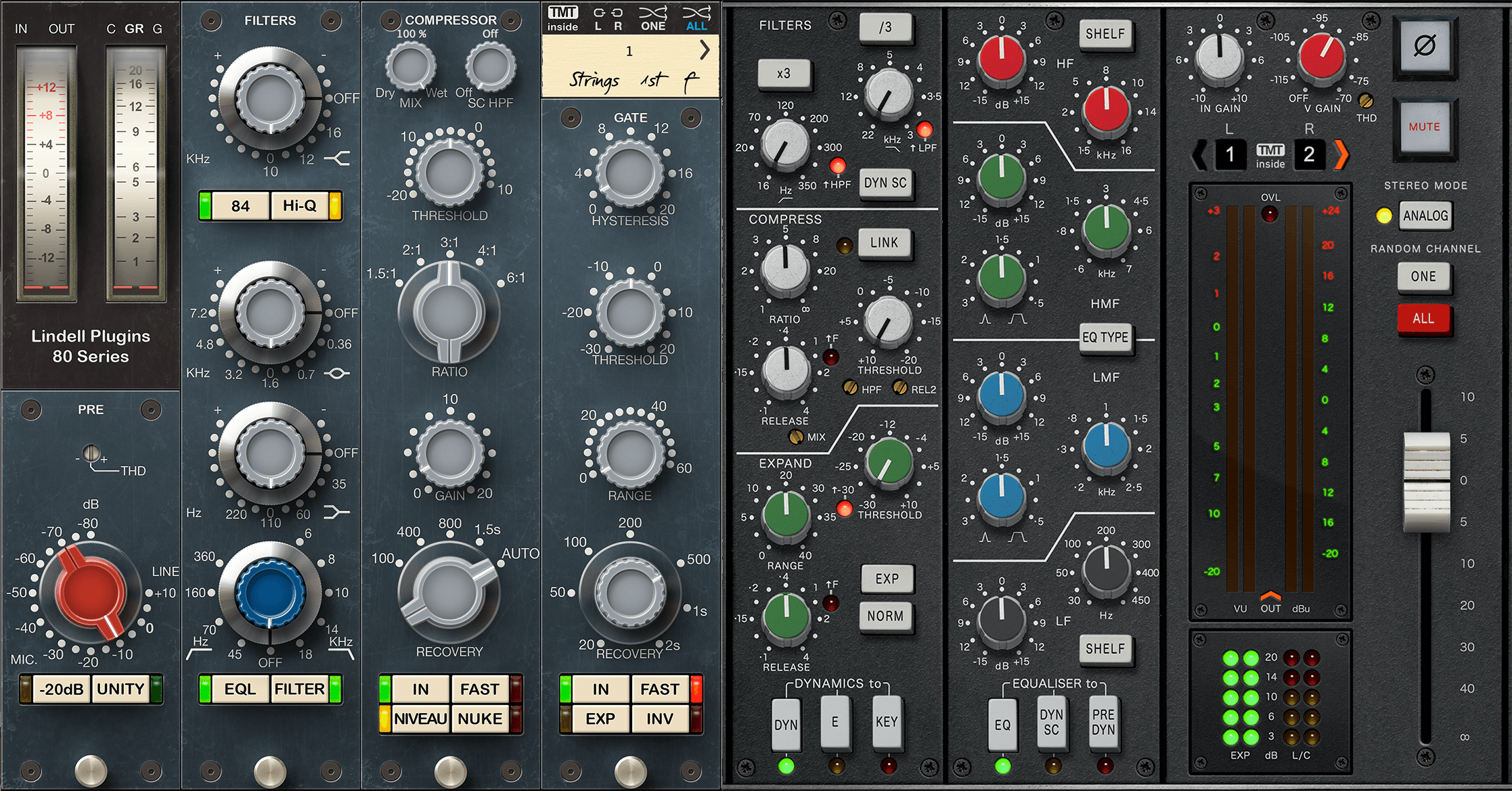Click the orange right bracket channel selector arrow
This screenshot has height=791, width=1512.
tap(1341, 155)
